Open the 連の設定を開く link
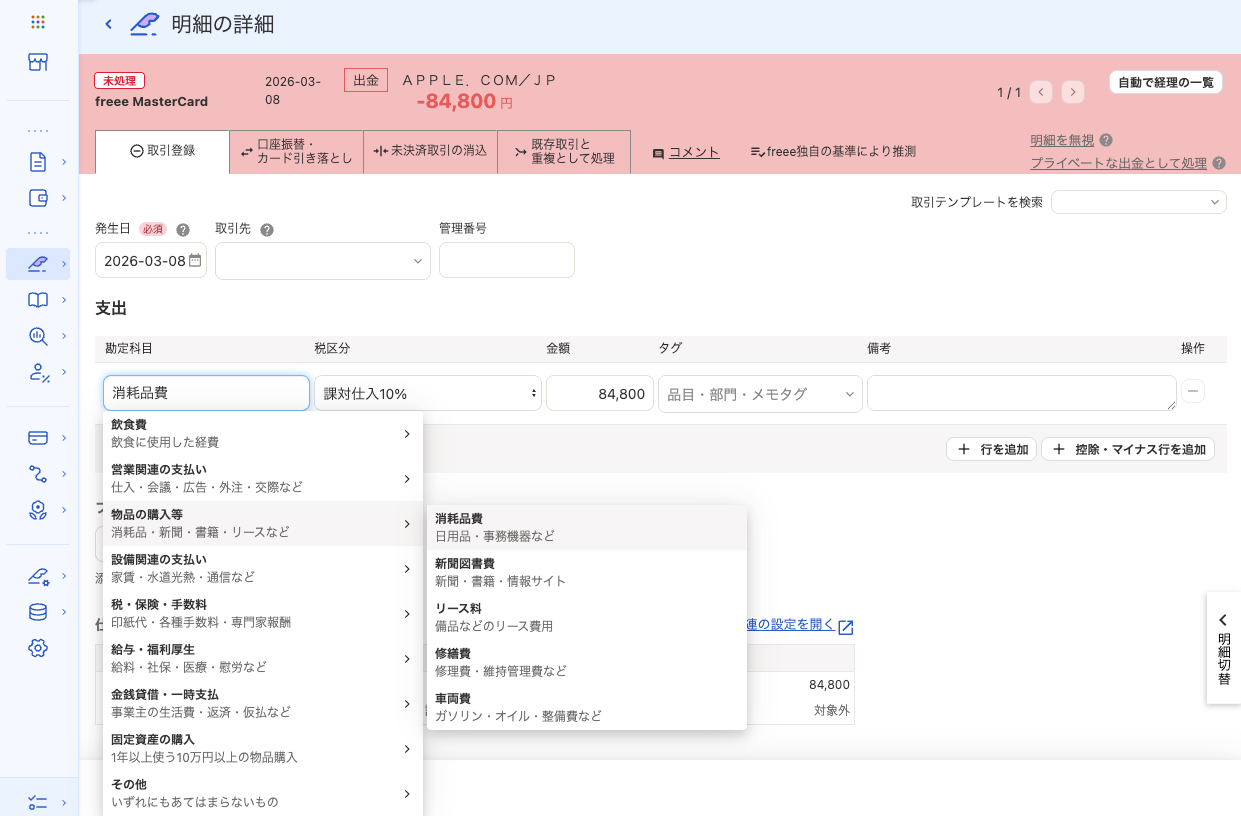The image size is (1241, 816). tap(790, 624)
